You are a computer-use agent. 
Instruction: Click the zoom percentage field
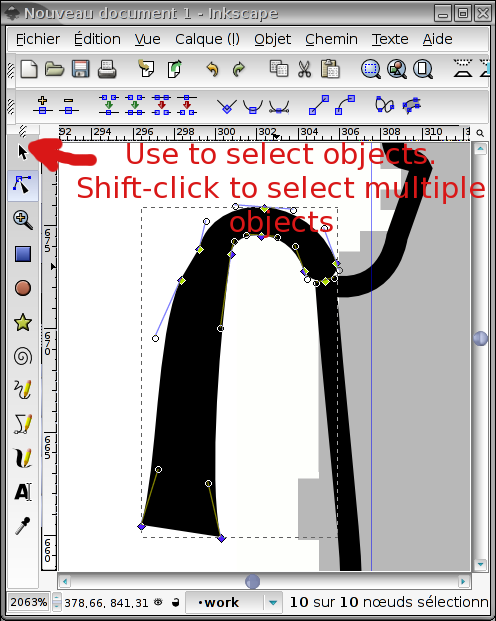point(29,602)
